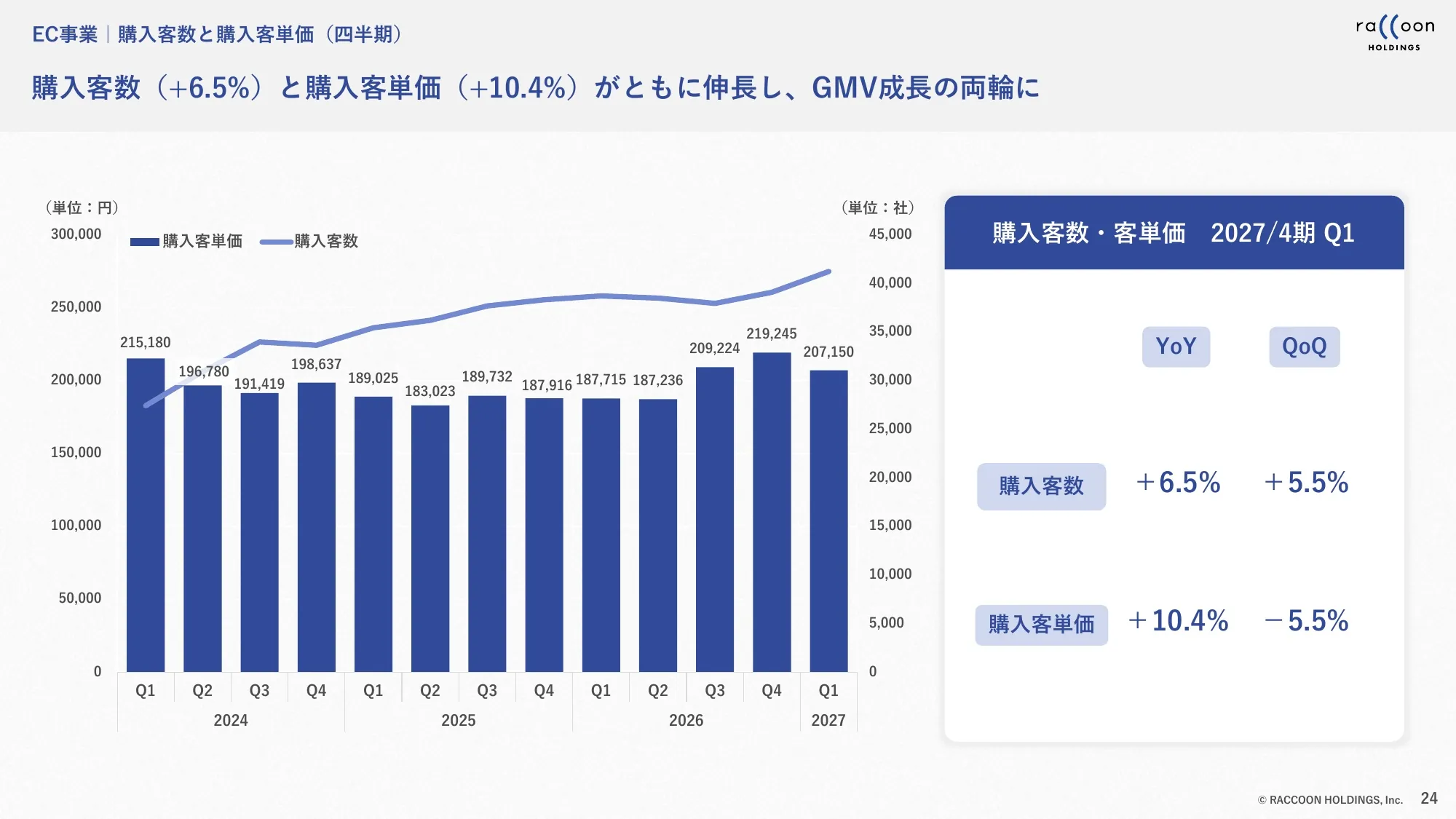Click bar value label 189,732
This screenshot has height=819, width=1456.
[487, 376]
